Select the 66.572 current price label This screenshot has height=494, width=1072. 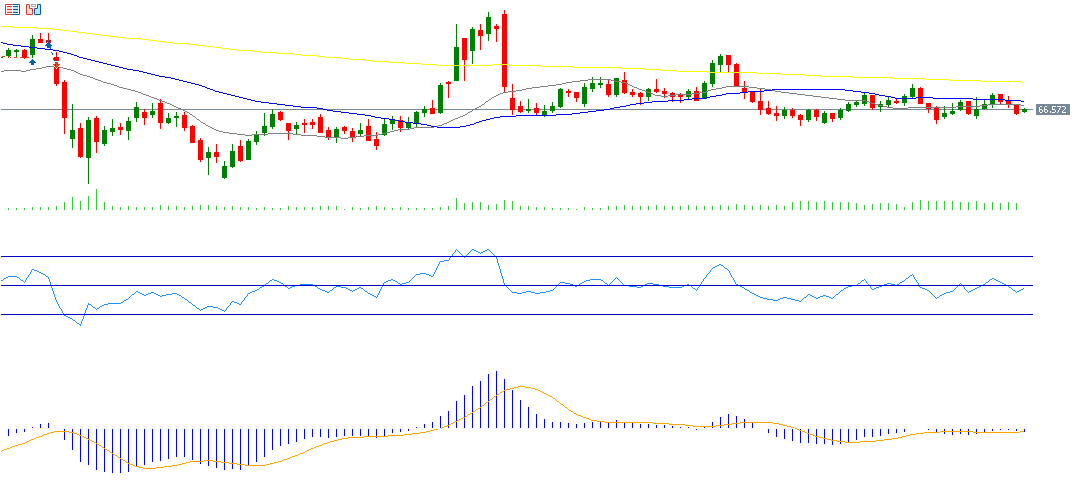[1051, 109]
